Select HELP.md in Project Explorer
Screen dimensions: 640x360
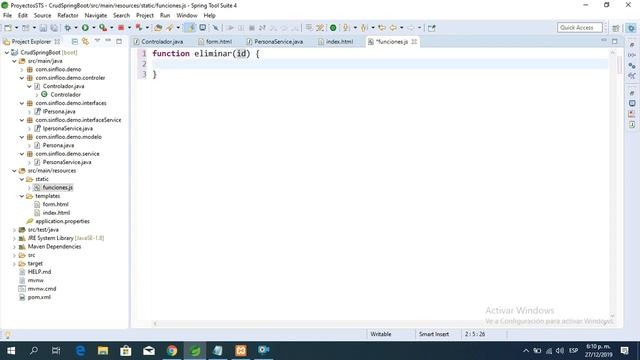coord(39,272)
